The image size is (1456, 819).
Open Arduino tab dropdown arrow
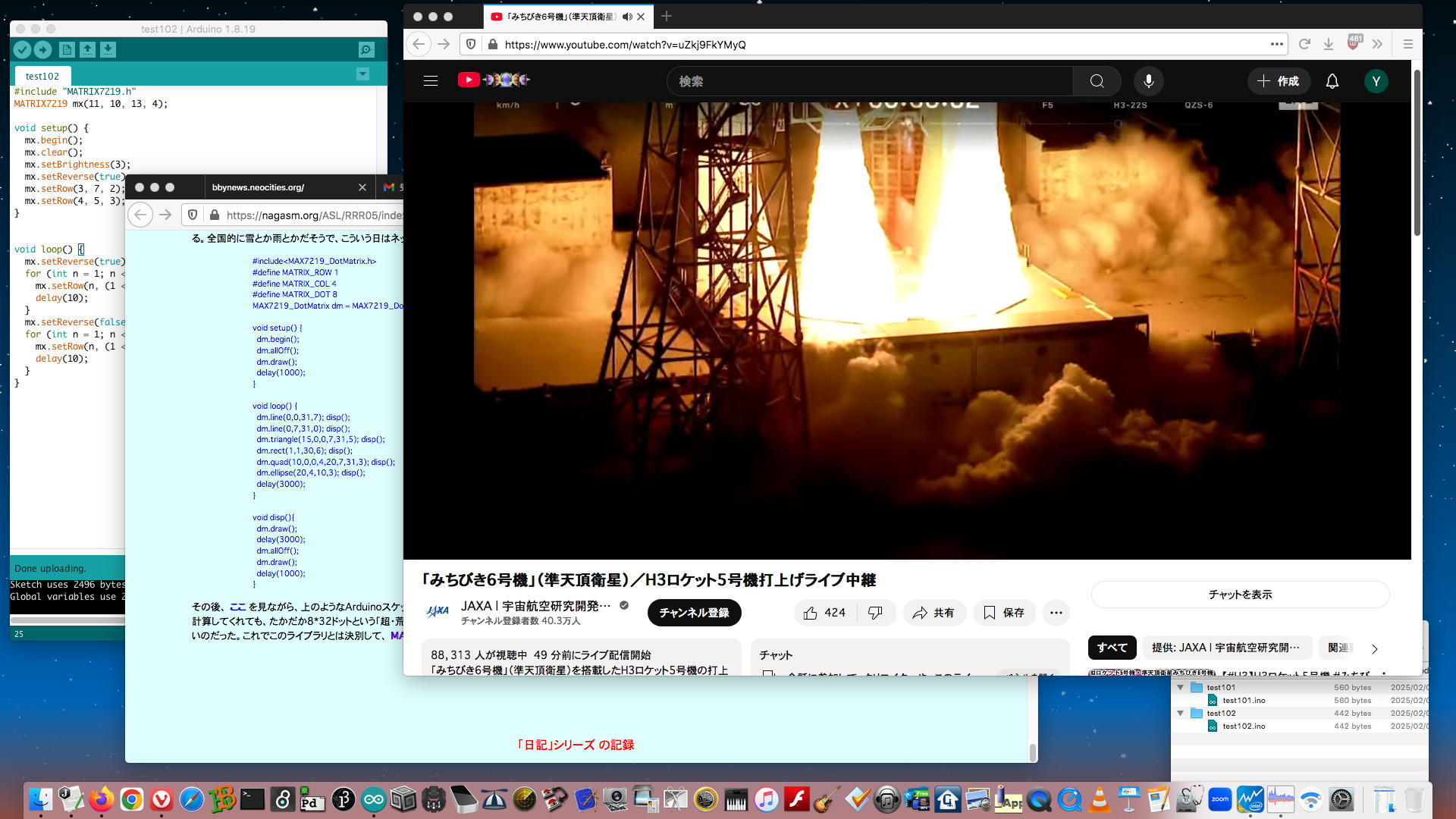coord(362,74)
